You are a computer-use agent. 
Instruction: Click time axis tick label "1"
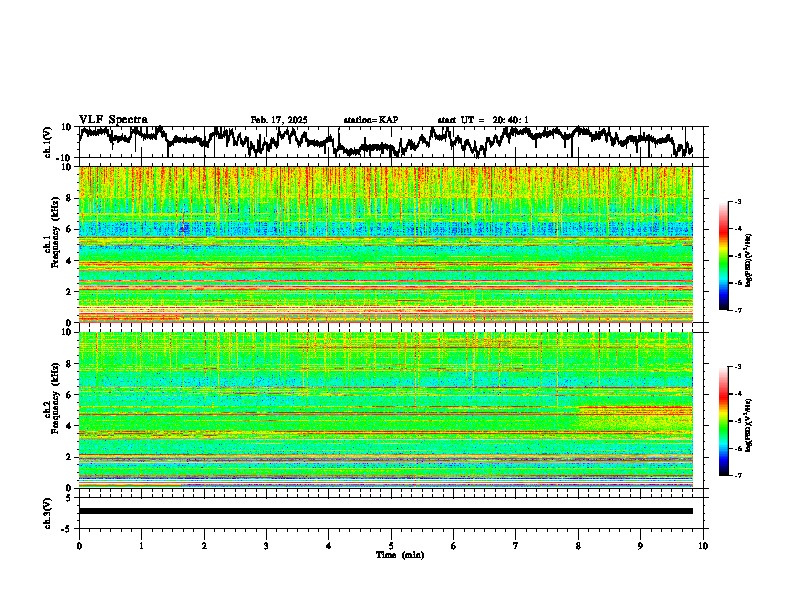click(x=142, y=546)
